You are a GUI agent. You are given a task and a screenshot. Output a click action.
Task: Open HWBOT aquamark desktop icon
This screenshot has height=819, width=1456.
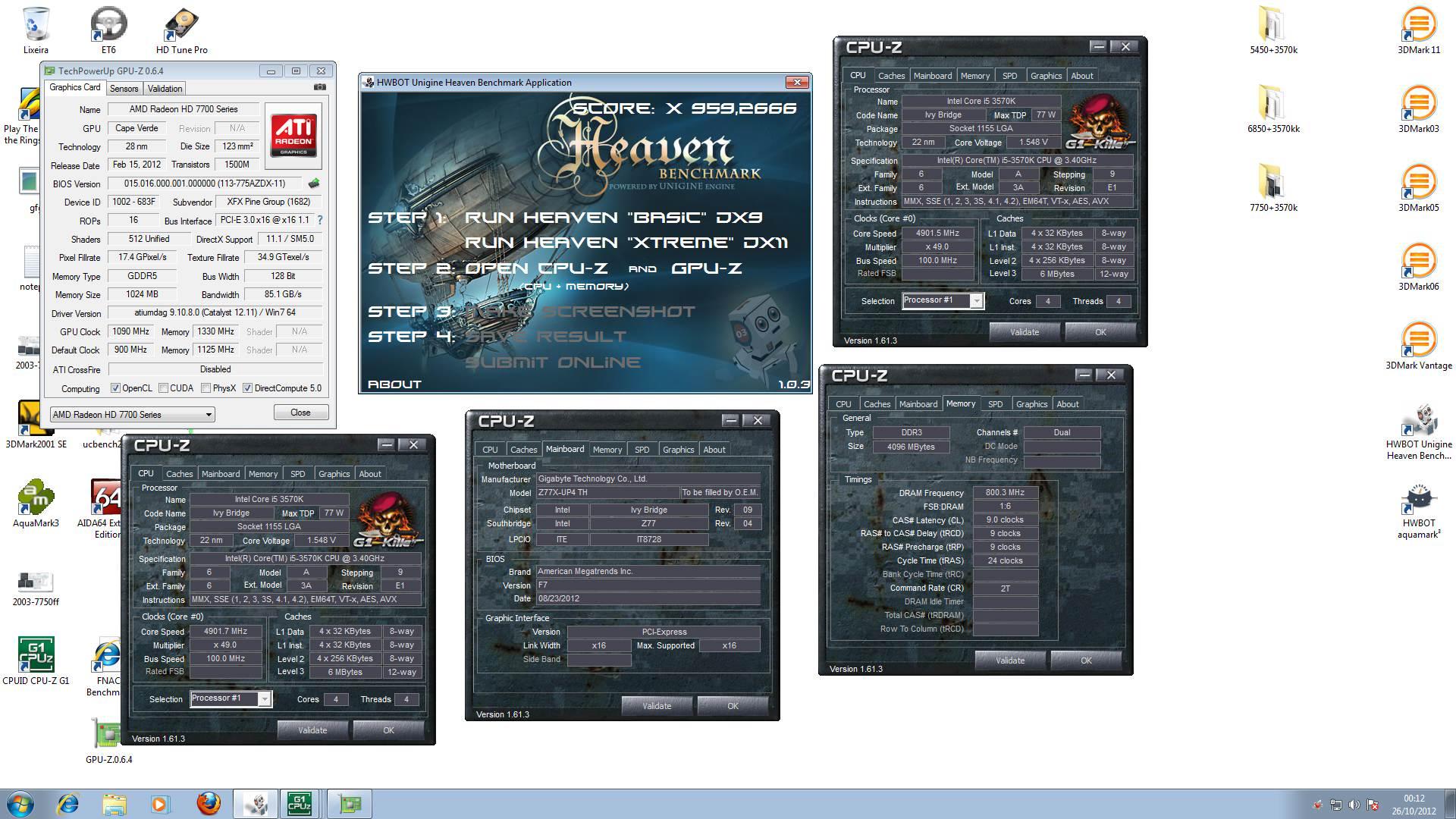point(1419,510)
